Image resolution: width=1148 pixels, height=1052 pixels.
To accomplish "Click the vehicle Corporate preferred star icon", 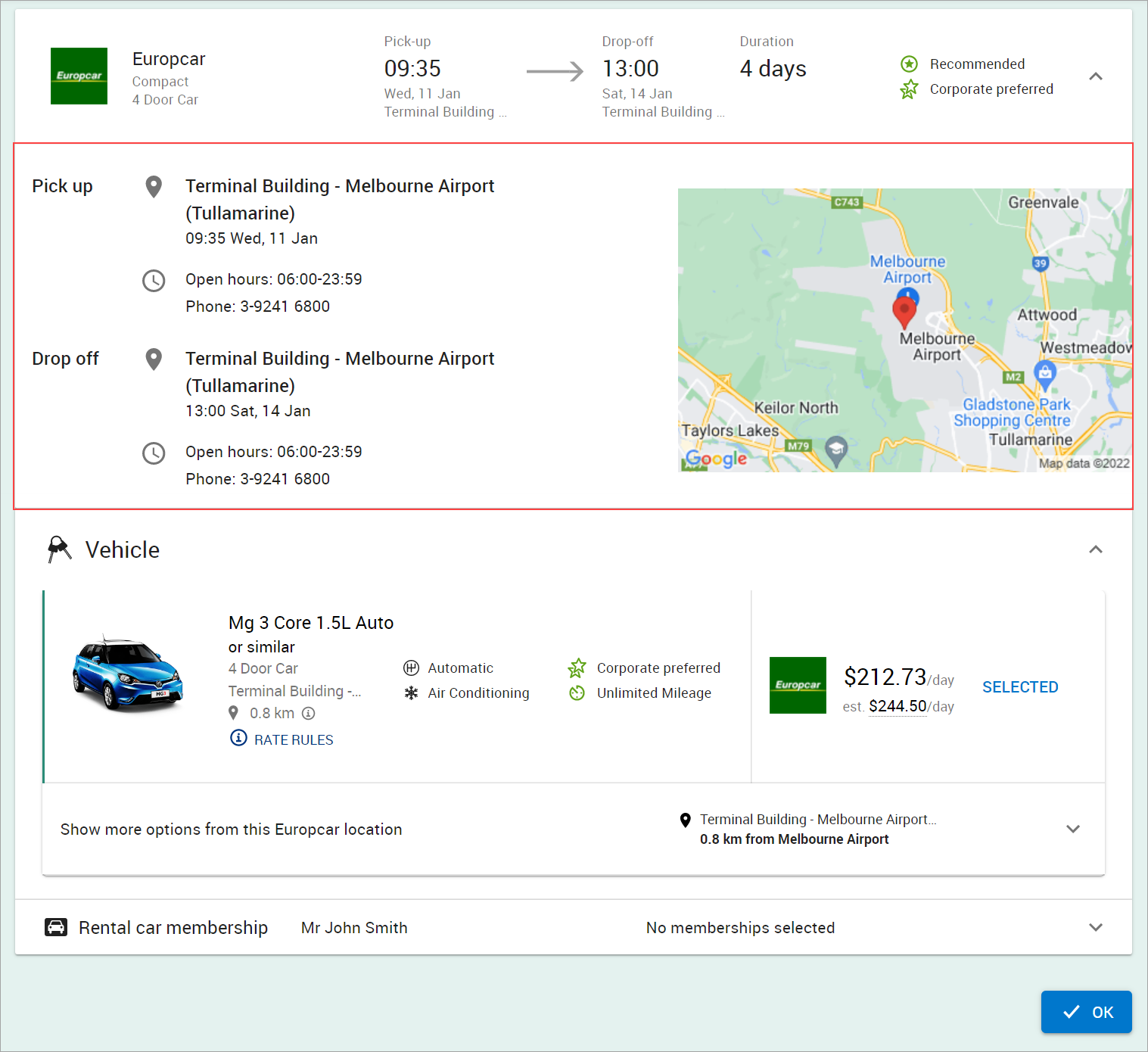I will click(577, 668).
